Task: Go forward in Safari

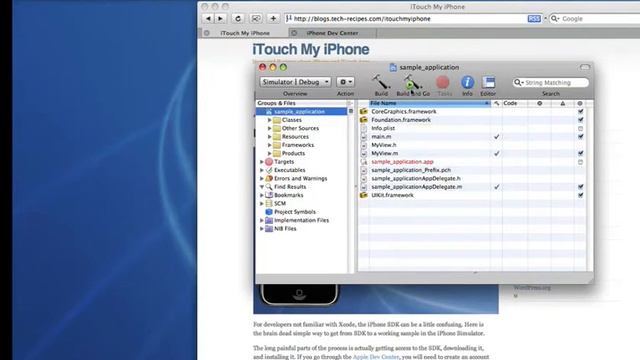Action: coord(220,18)
